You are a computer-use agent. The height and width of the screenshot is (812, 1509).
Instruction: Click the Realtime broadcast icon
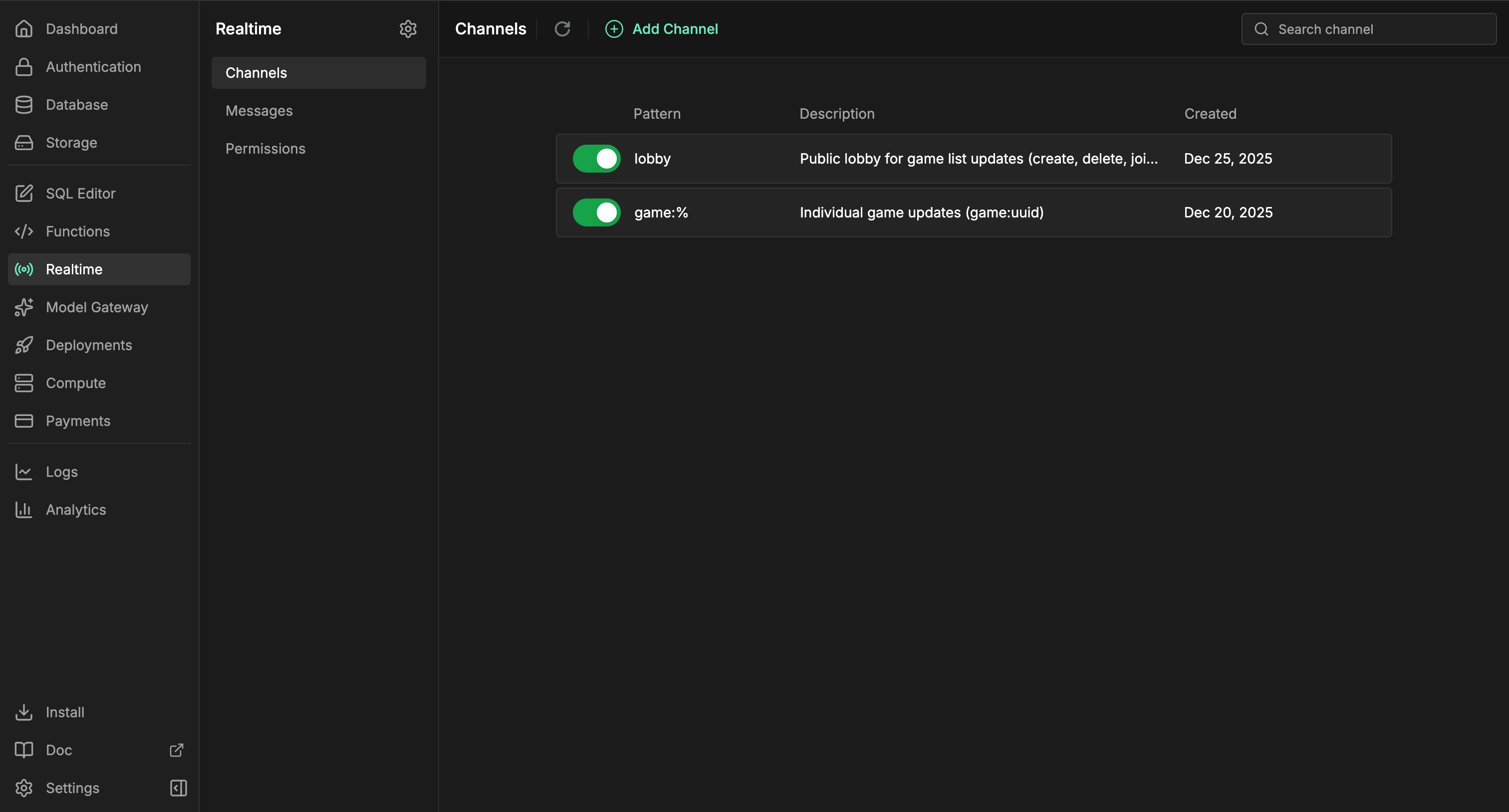pos(23,269)
